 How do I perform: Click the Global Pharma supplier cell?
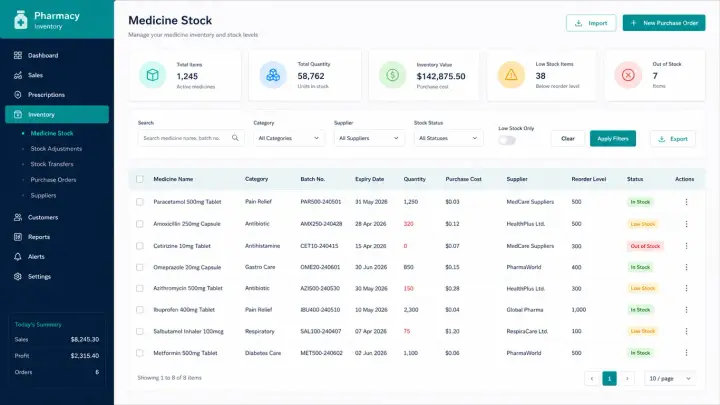coord(525,310)
